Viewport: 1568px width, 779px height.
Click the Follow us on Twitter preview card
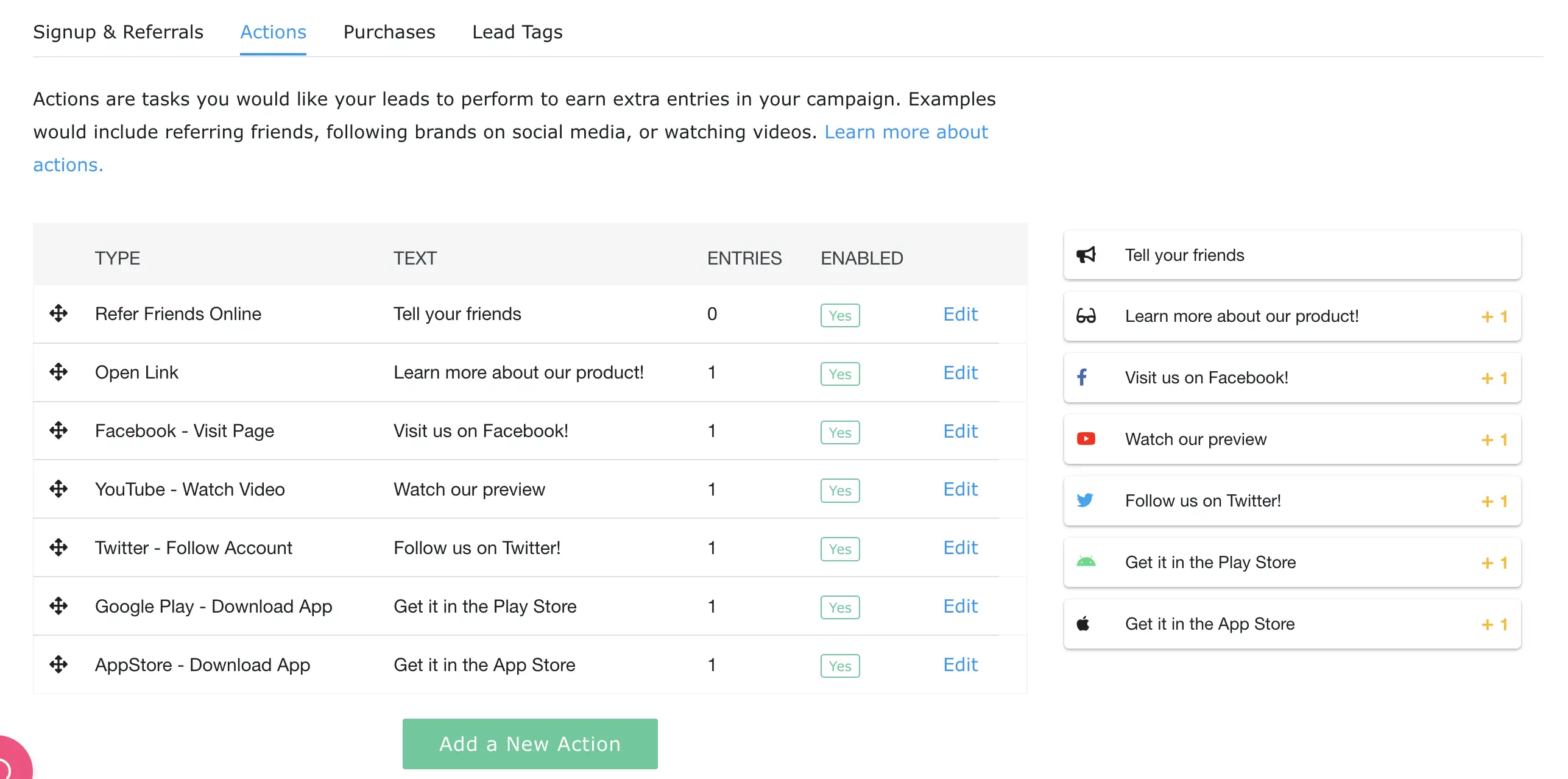coord(1291,501)
